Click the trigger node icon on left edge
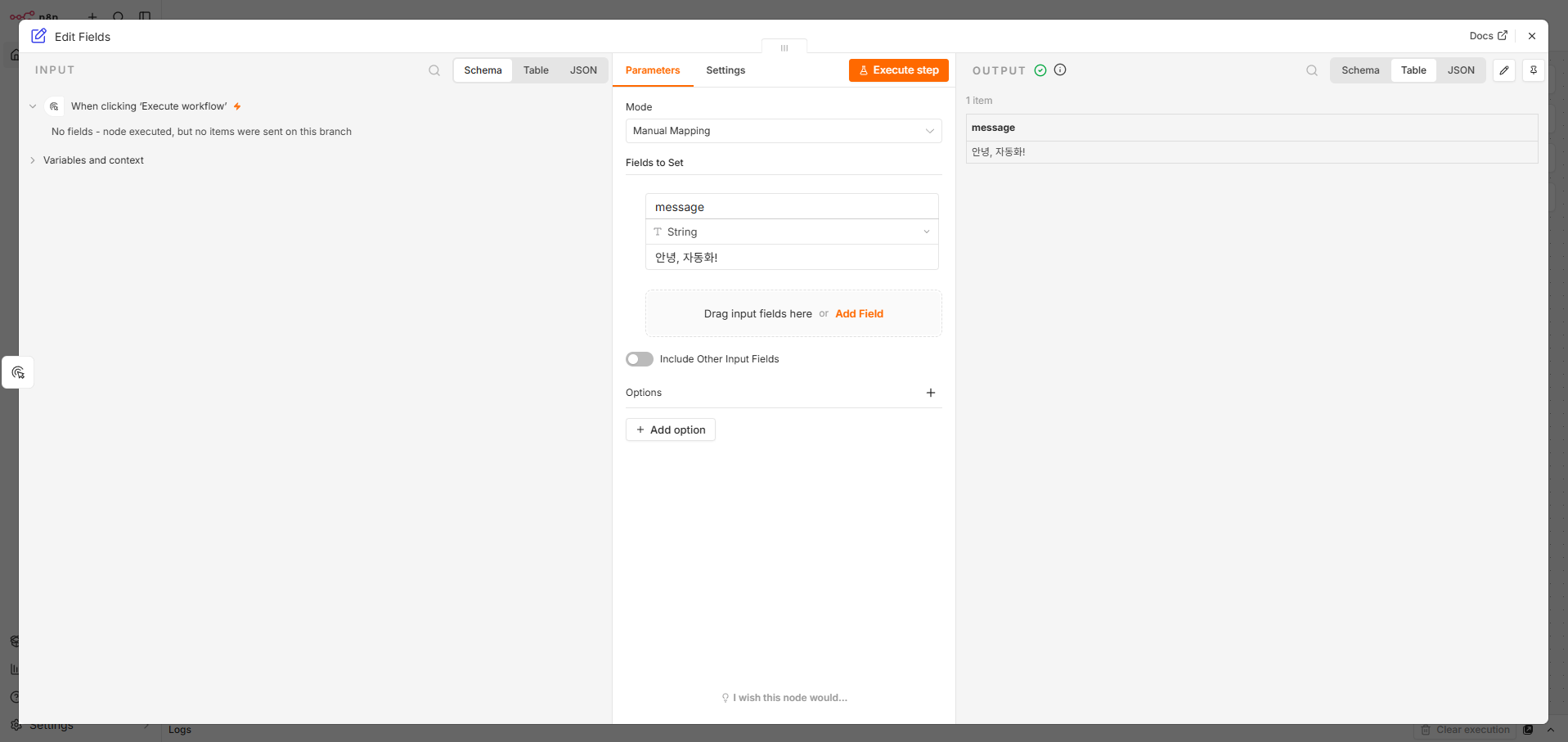 click(18, 372)
